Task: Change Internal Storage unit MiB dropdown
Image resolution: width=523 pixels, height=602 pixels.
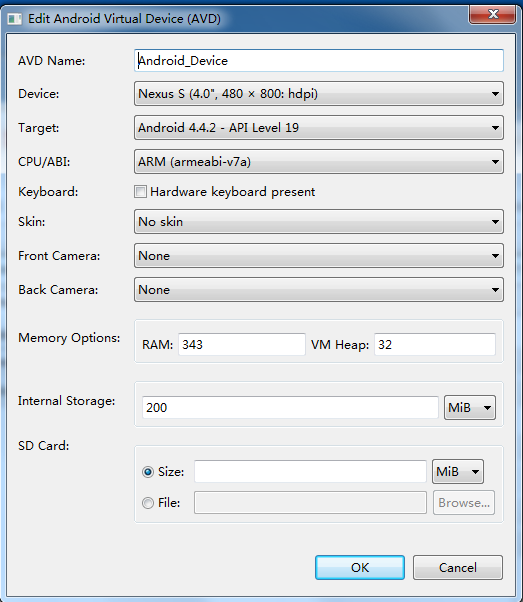Action: (x=470, y=407)
